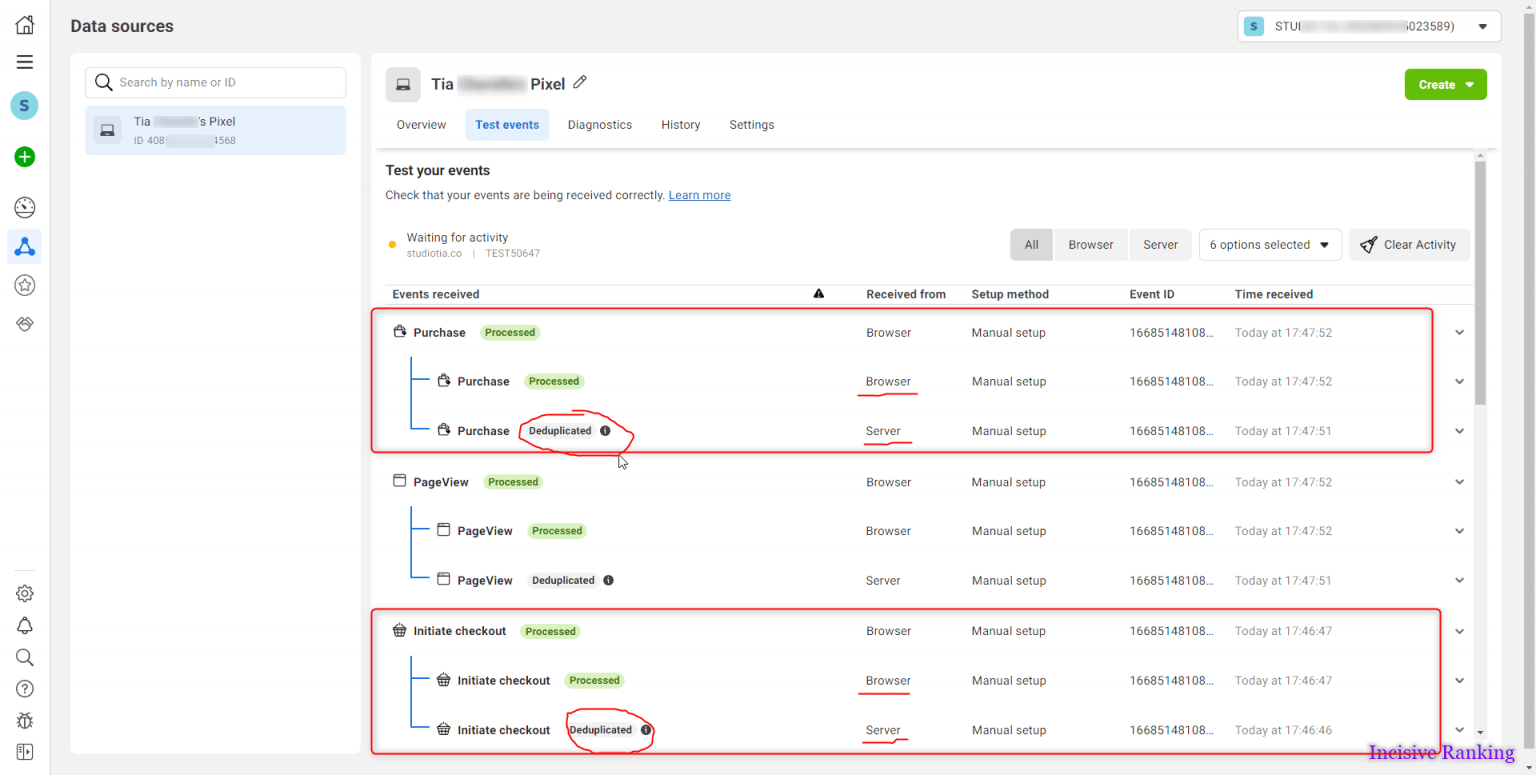Screen dimensions: 1536x775
Task: Expand the top-level Initiate checkout chevron
Action: click(1459, 631)
